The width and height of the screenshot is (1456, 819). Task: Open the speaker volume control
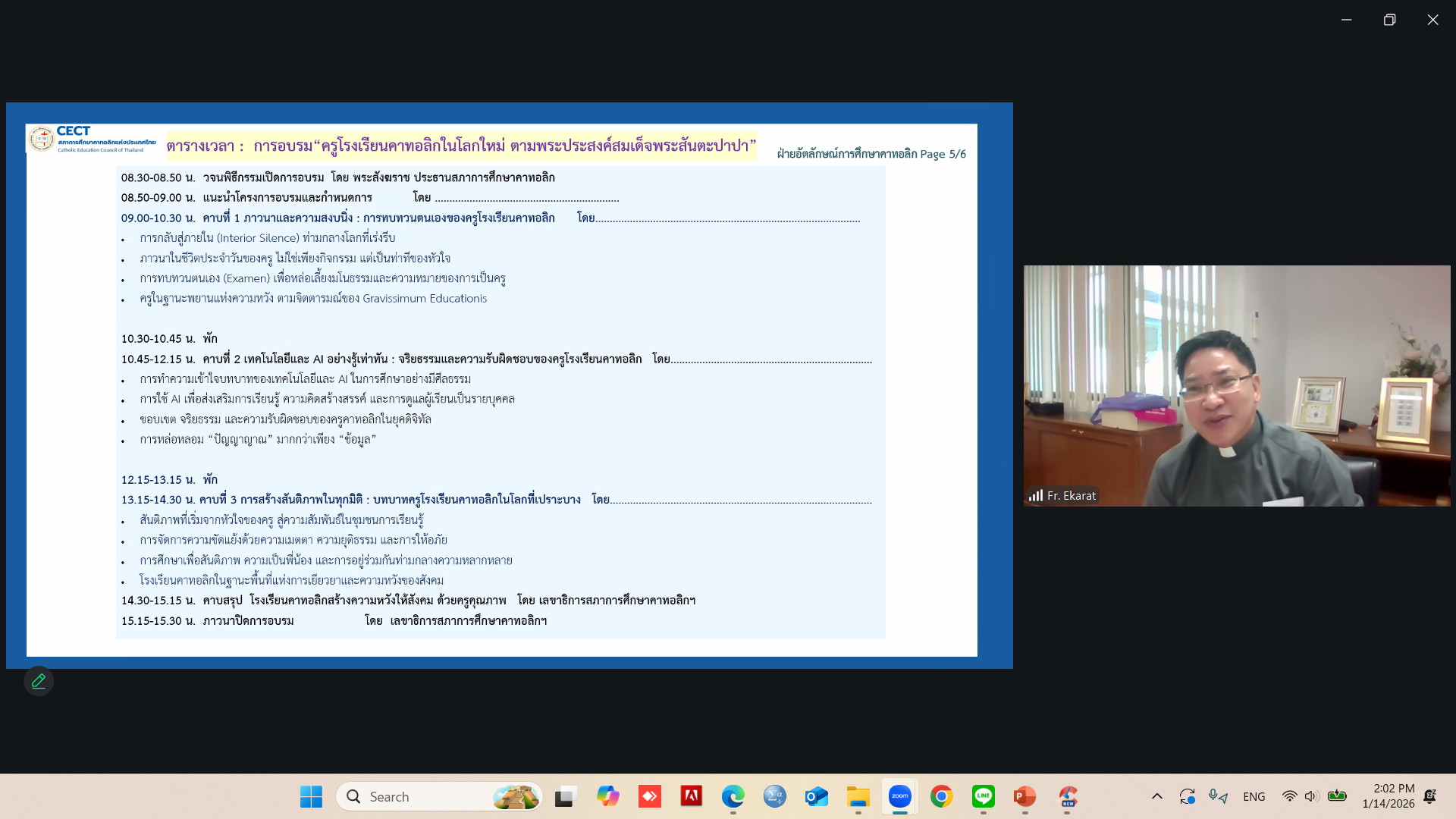pos(1311,796)
